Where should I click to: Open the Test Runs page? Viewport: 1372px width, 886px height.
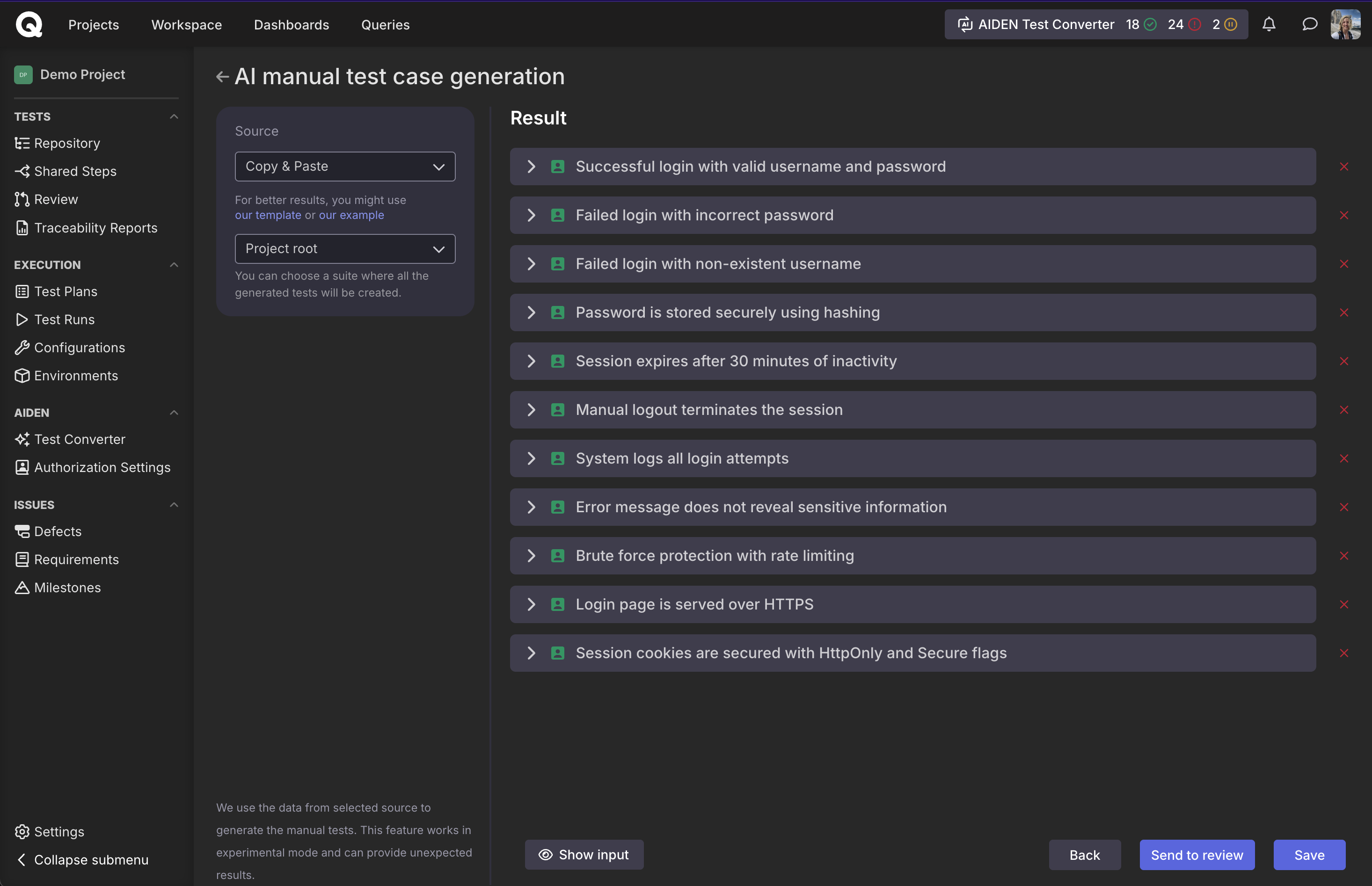coord(63,320)
